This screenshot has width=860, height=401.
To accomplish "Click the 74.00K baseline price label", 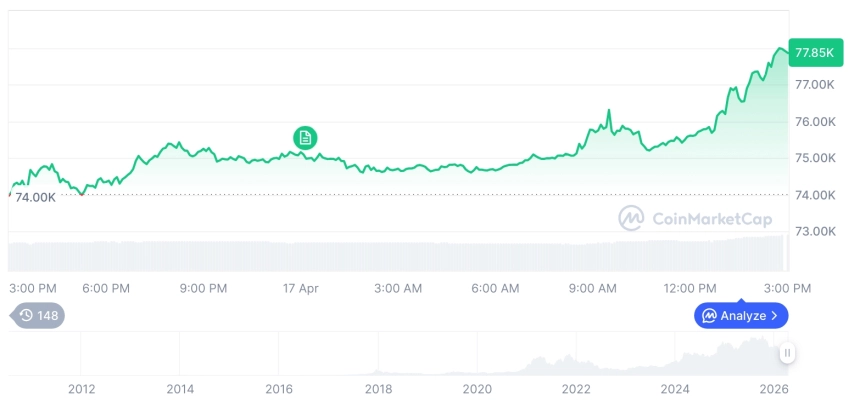I will [35, 197].
